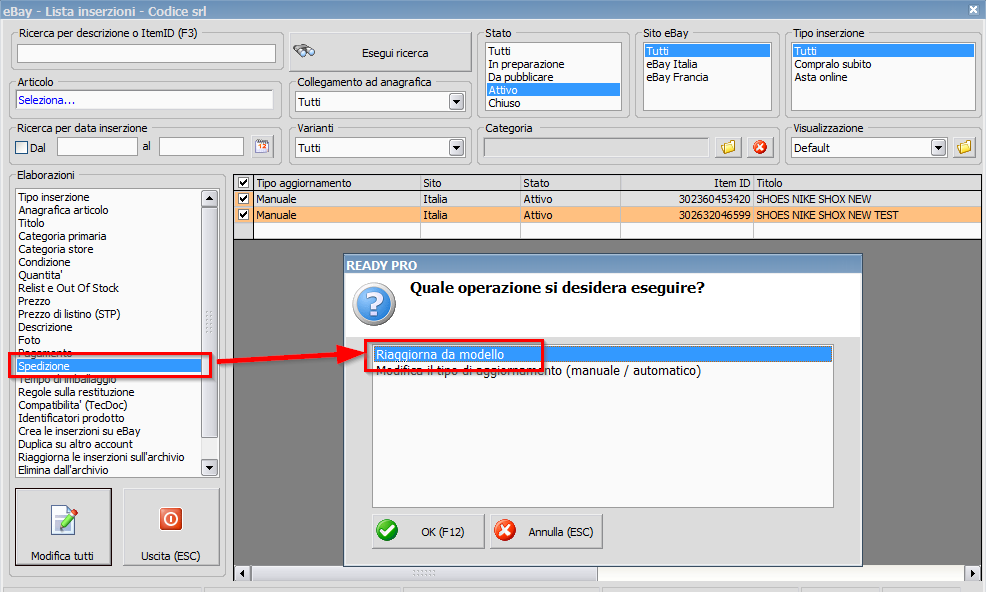Screen dimensions: 986x592
Task: Click green checkmark OK icon
Action: (387, 530)
